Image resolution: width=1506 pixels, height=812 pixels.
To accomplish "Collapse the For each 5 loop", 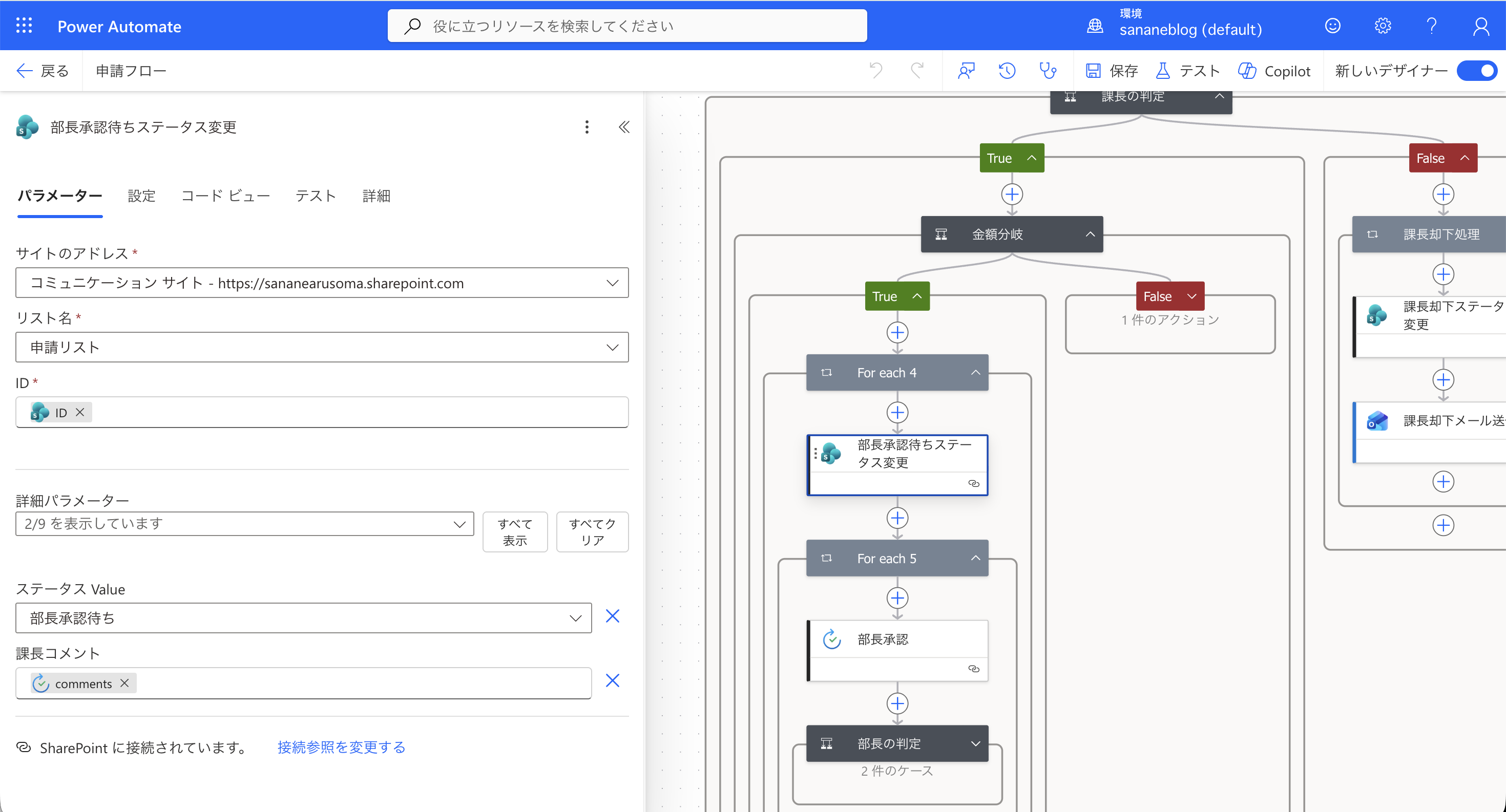I will pos(976,558).
